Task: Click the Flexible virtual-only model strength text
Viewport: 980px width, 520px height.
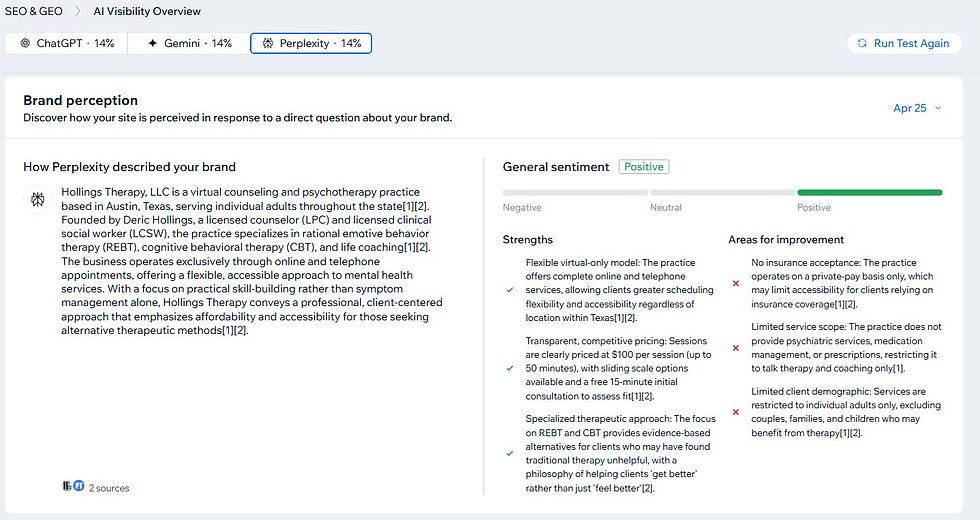Action: (619, 290)
